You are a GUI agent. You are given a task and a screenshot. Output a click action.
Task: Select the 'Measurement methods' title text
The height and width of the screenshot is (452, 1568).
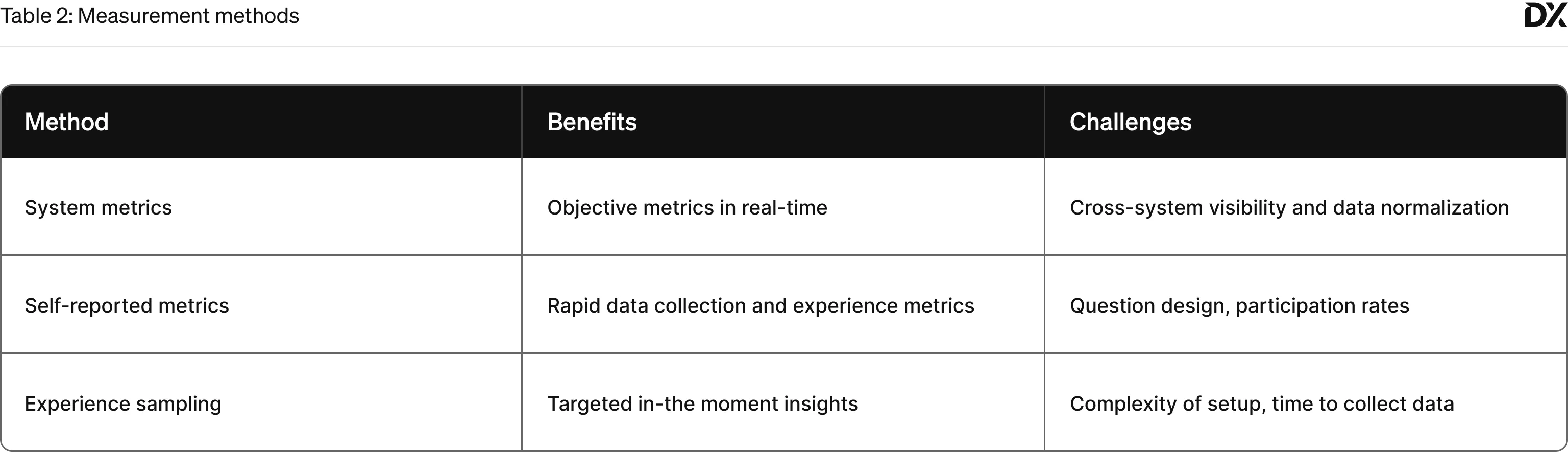(x=188, y=16)
